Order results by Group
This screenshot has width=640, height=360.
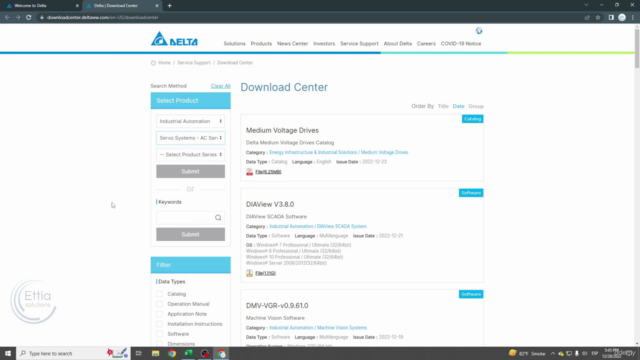tap(476, 106)
